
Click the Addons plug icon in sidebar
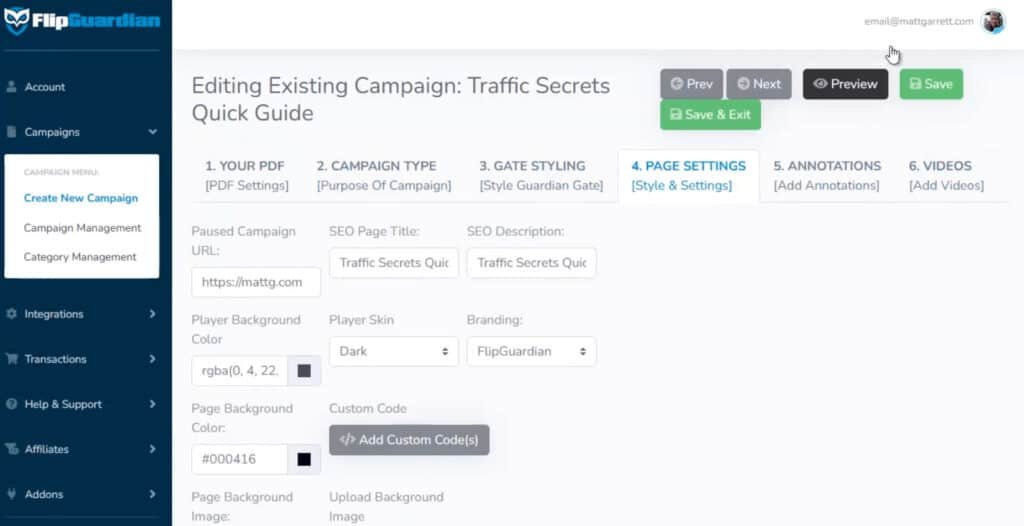(x=12, y=494)
